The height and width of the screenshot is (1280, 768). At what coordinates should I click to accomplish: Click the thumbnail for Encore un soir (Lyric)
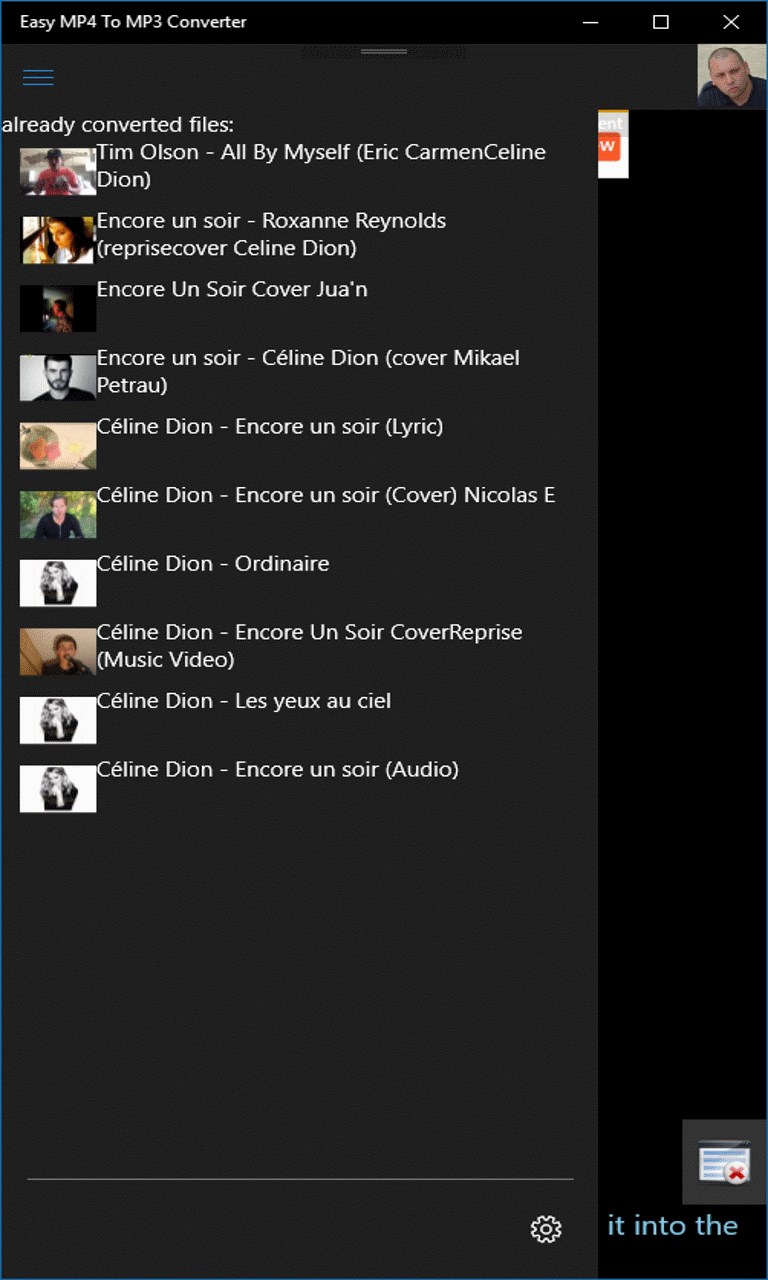(x=58, y=446)
